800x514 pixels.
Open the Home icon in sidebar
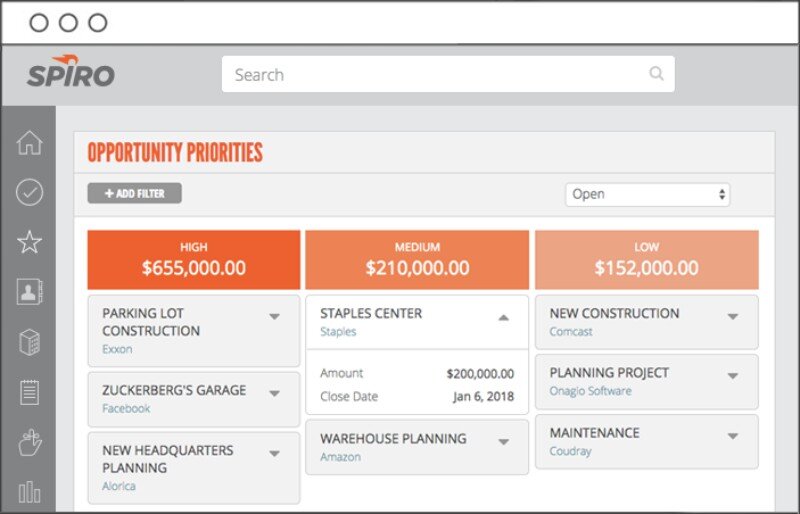pos(30,143)
